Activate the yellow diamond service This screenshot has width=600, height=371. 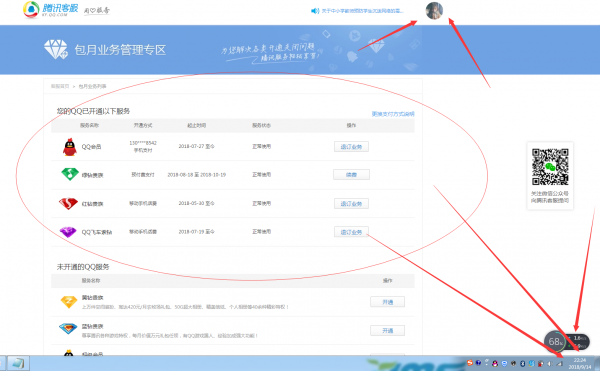point(387,302)
